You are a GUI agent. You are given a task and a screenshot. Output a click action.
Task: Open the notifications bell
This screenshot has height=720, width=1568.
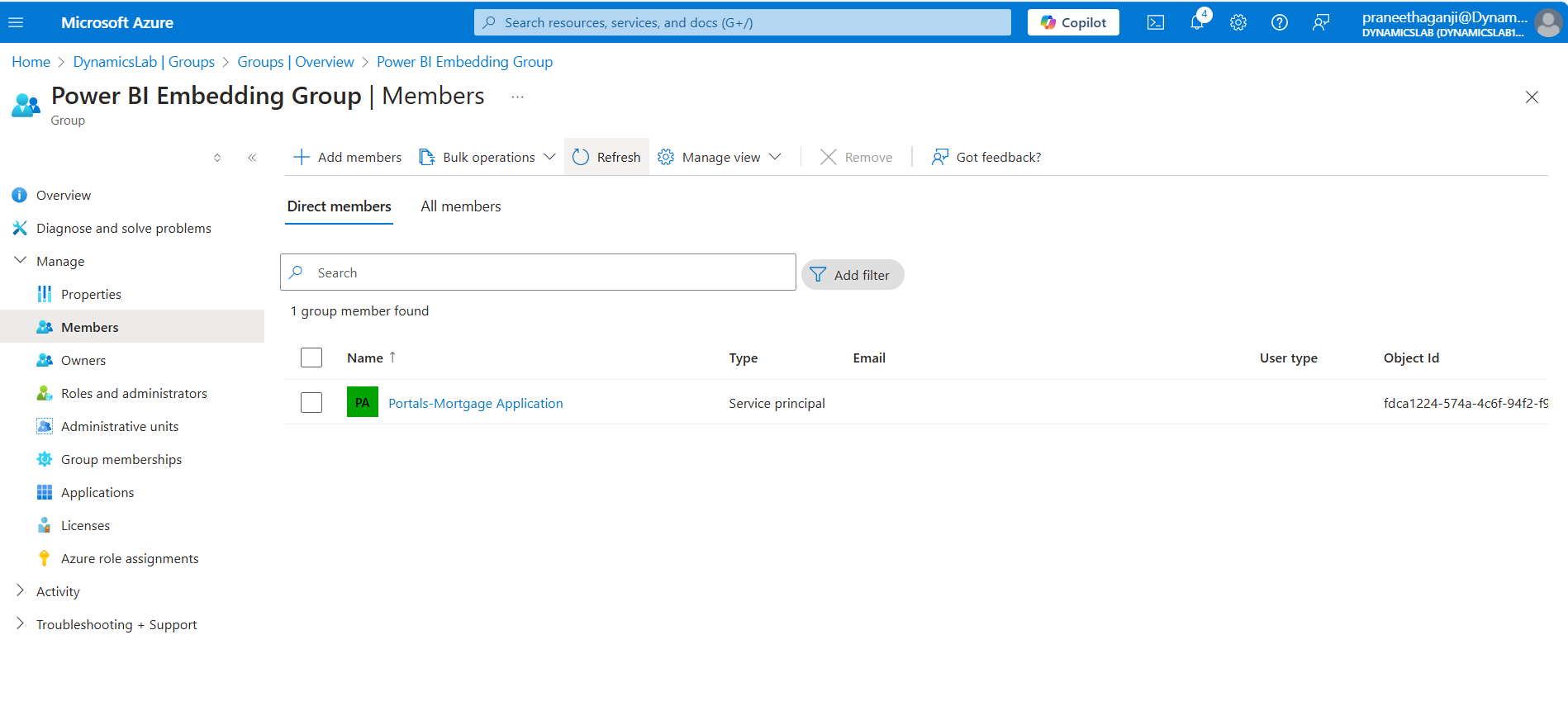1197,22
